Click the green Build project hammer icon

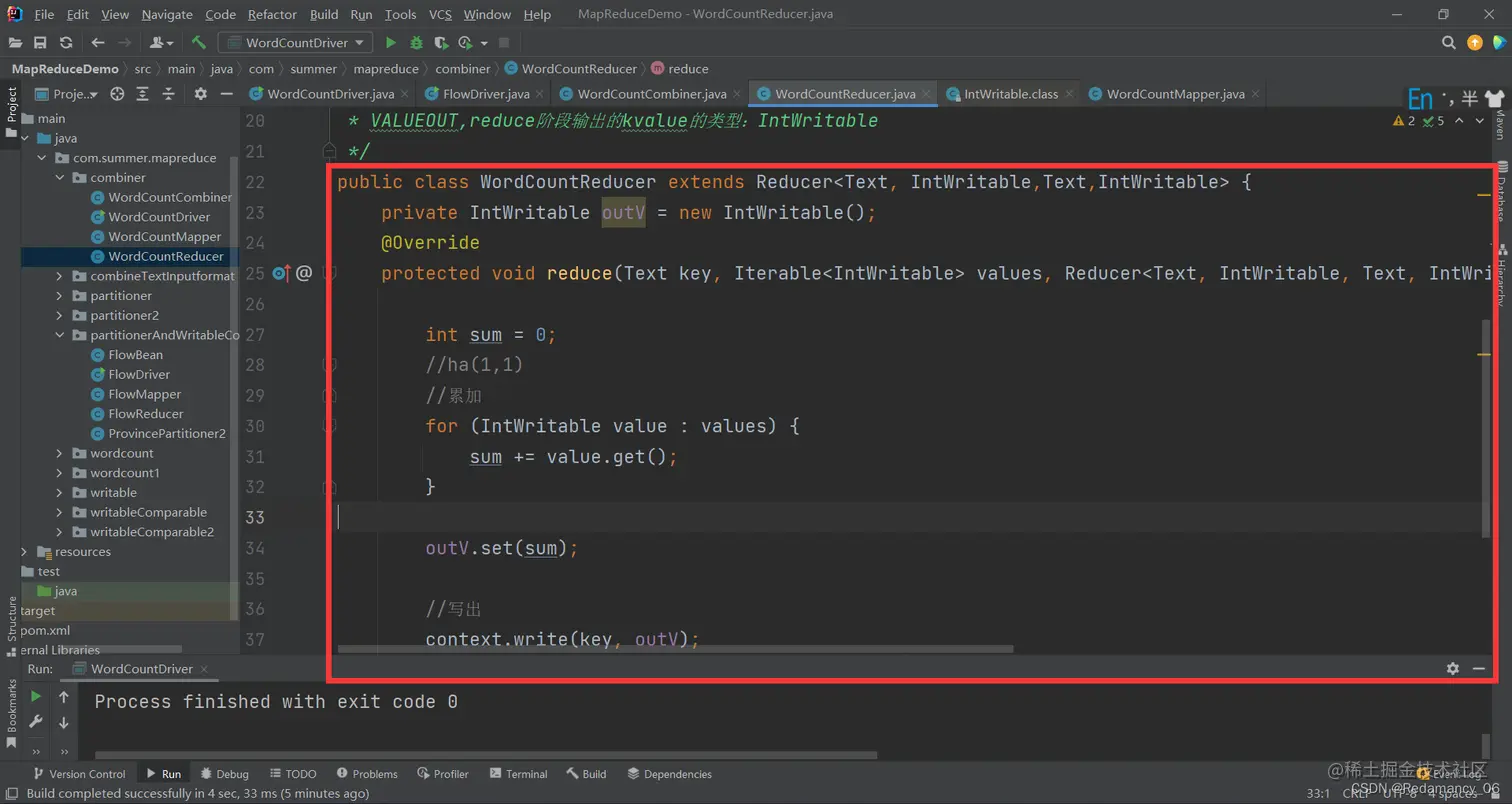tap(199, 43)
